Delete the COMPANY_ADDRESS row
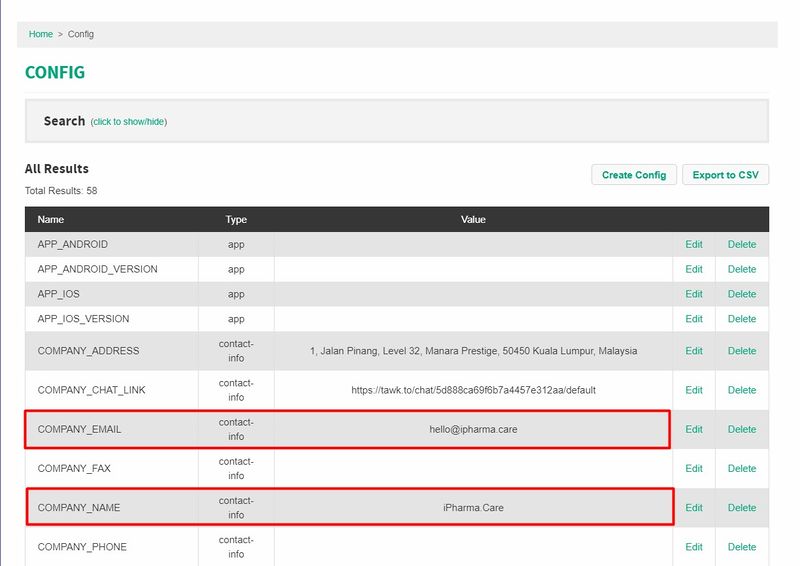 [742, 351]
